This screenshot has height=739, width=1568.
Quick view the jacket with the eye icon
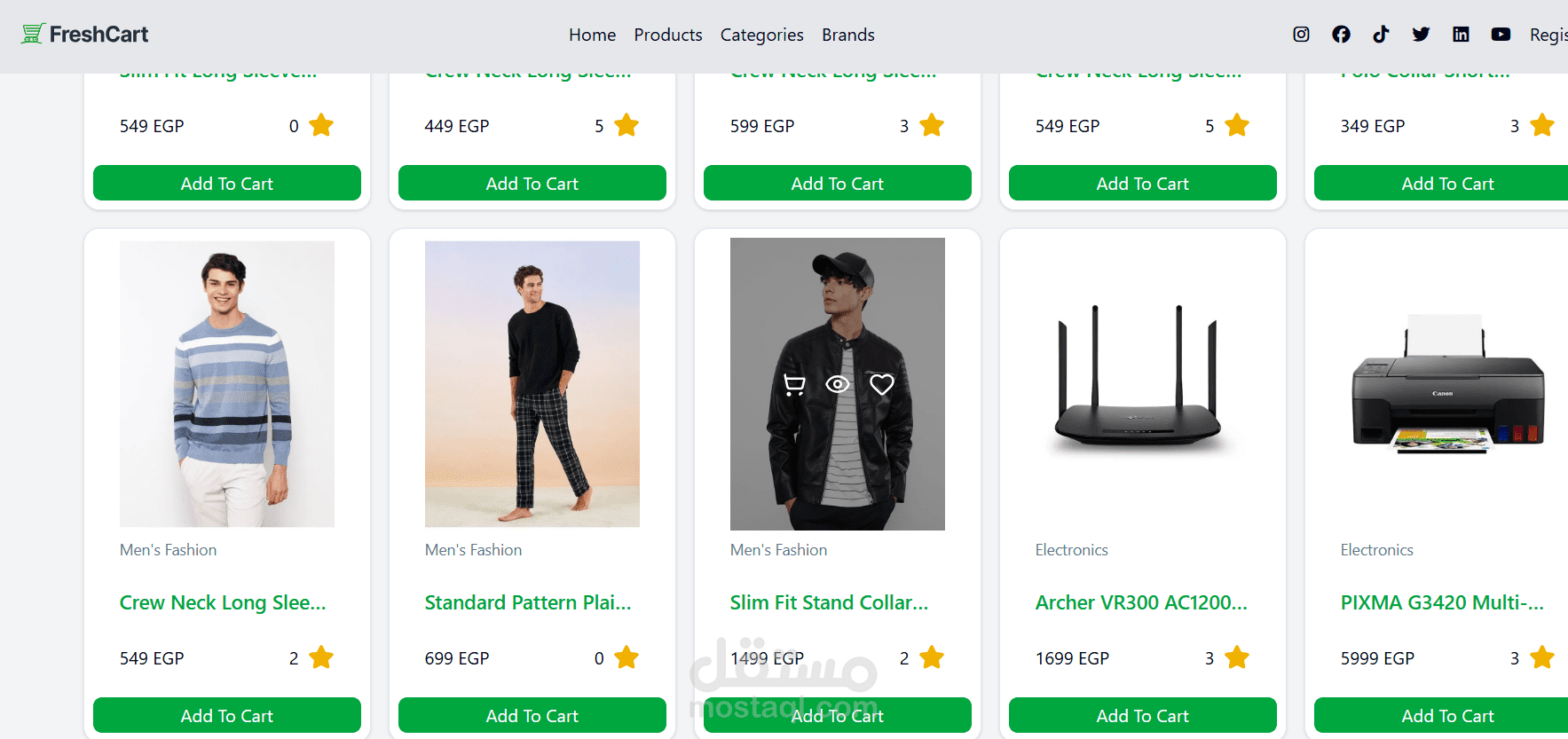(838, 384)
